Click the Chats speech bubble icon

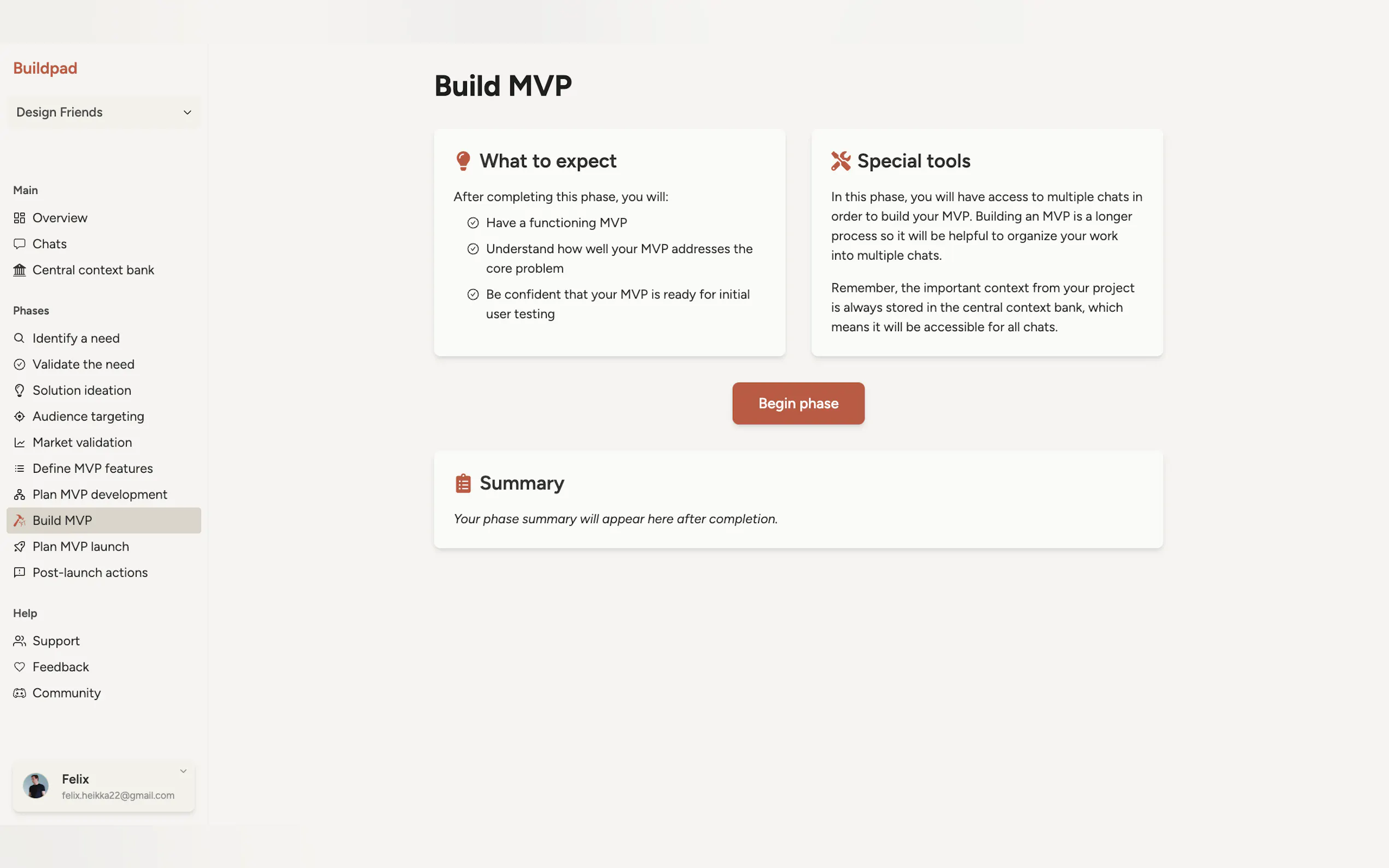(x=20, y=244)
